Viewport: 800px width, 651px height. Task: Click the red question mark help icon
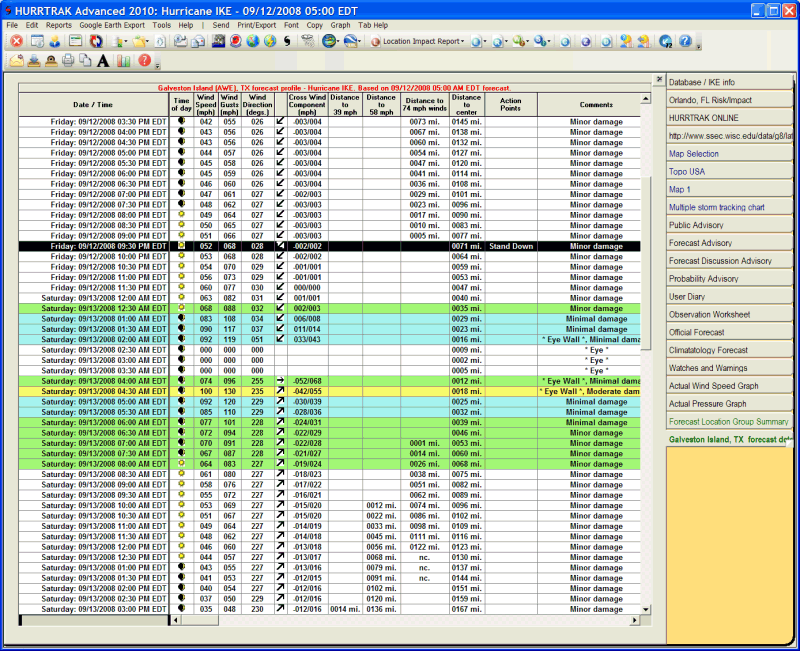click(144, 60)
